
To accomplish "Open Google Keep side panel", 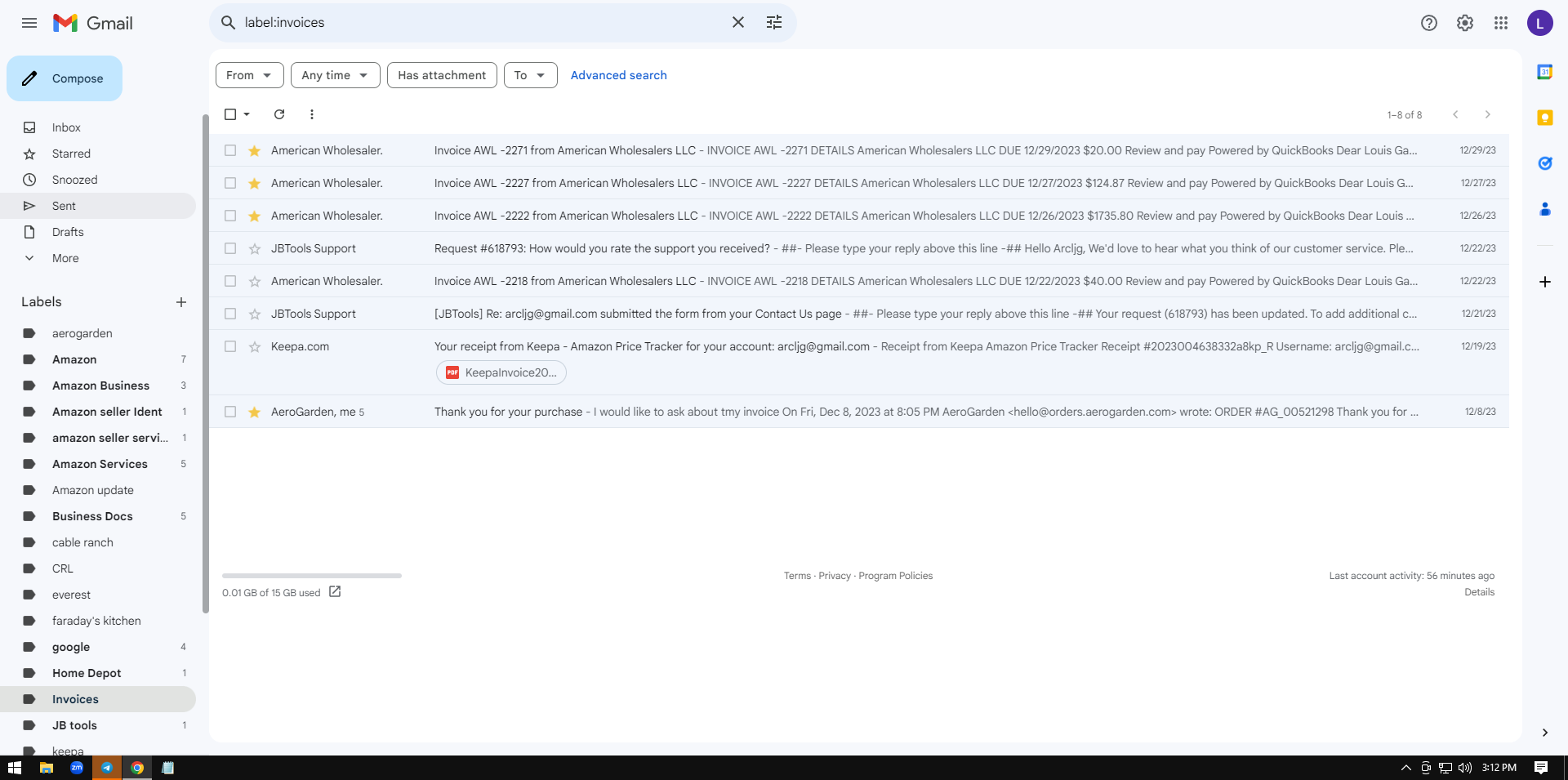I will click(x=1545, y=118).
